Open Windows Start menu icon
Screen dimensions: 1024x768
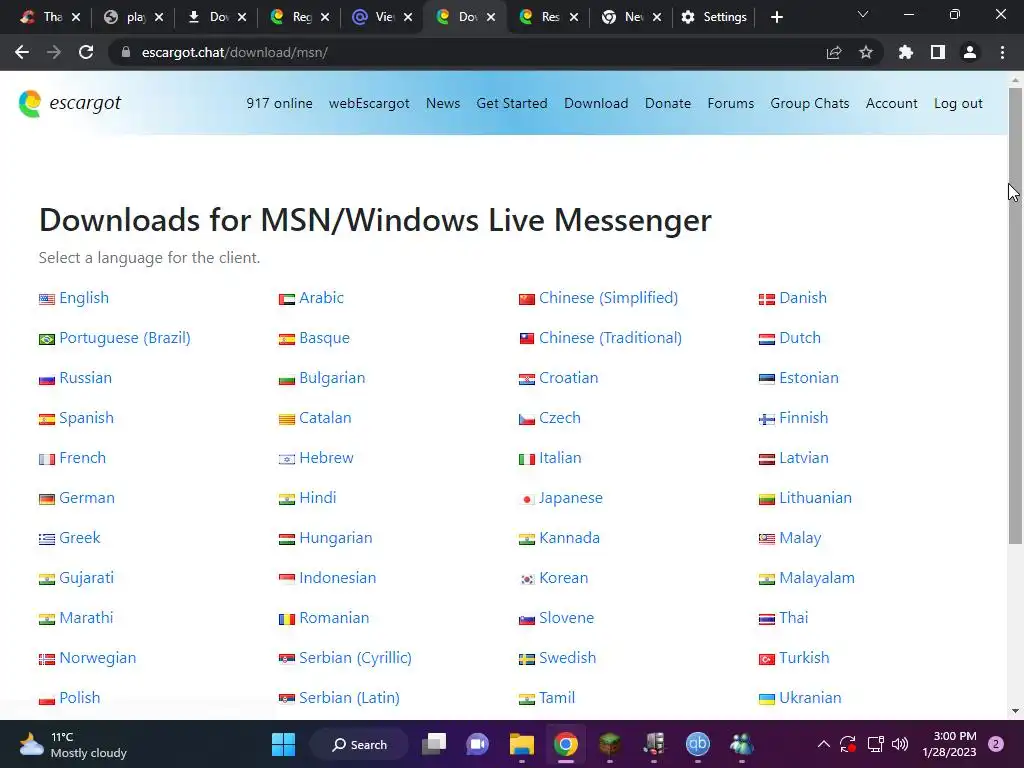click(283, 744)
